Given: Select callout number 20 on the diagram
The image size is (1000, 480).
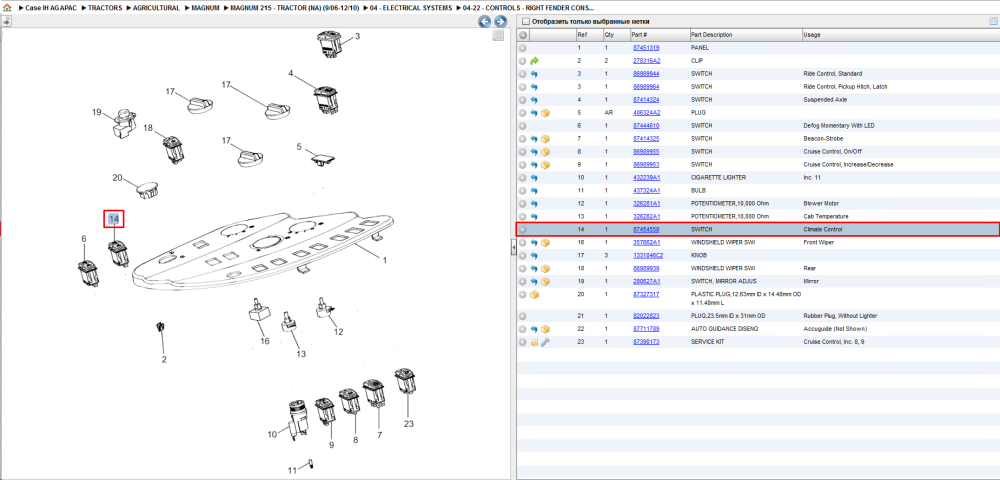Looking at the screenshot, I should [117, 178].
